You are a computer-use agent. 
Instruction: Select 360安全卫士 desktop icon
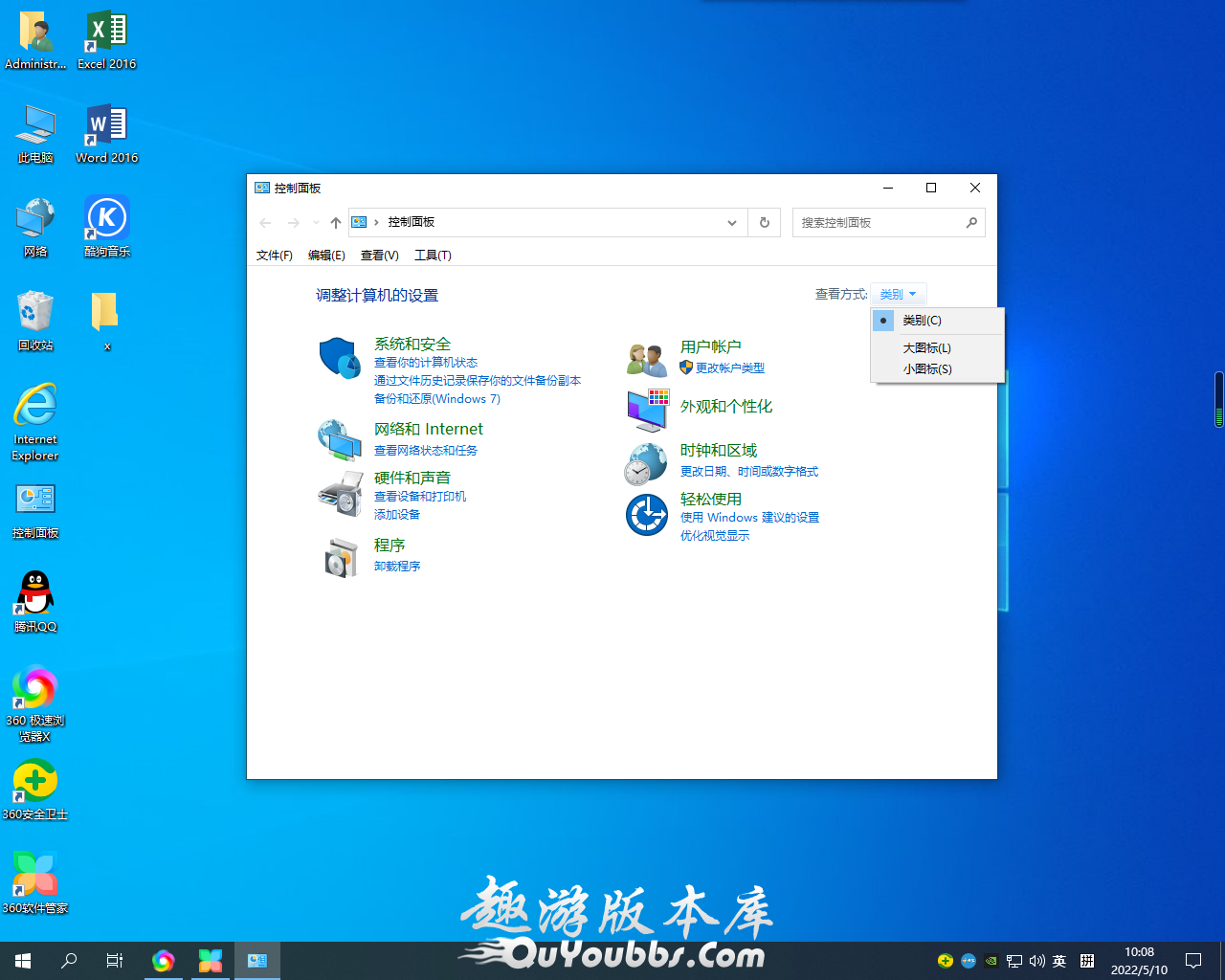tap(35, 790)
